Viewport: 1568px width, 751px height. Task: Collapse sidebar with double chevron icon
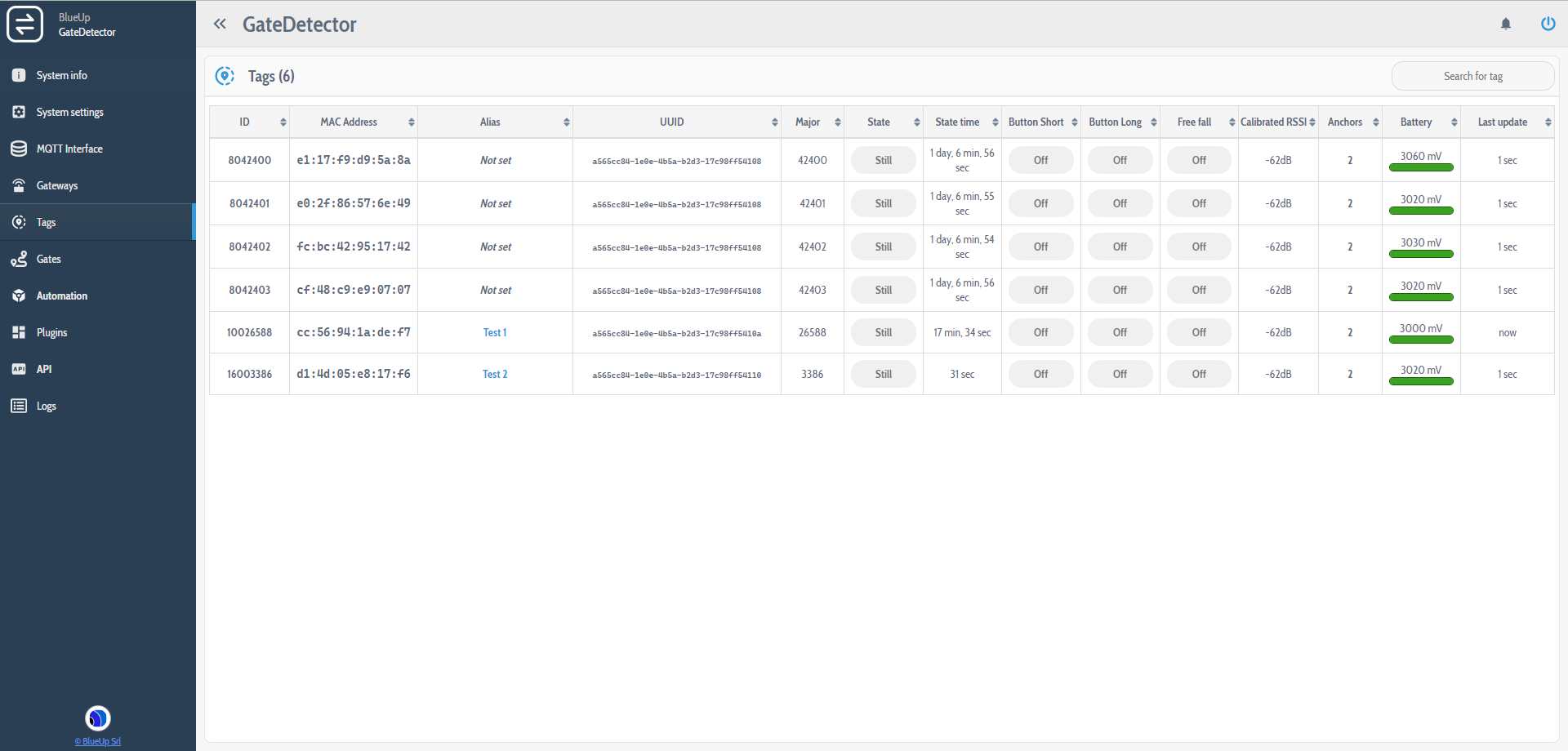[220, 24]
